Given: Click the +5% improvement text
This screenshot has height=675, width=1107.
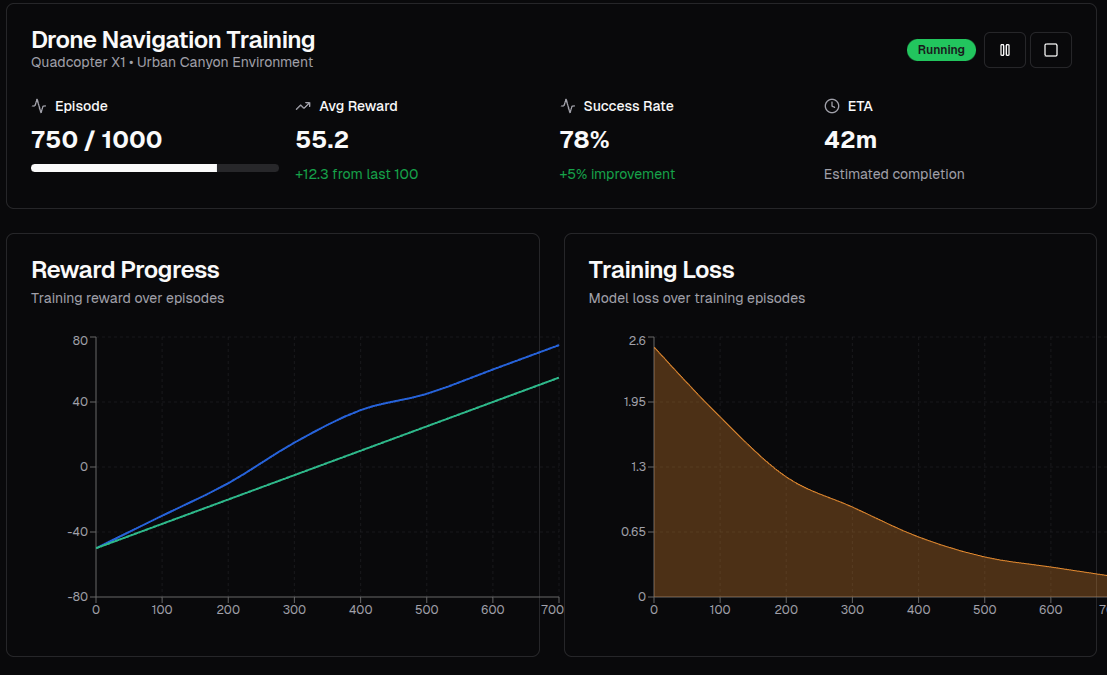Looking at the screenshot, I should point(617,173).
